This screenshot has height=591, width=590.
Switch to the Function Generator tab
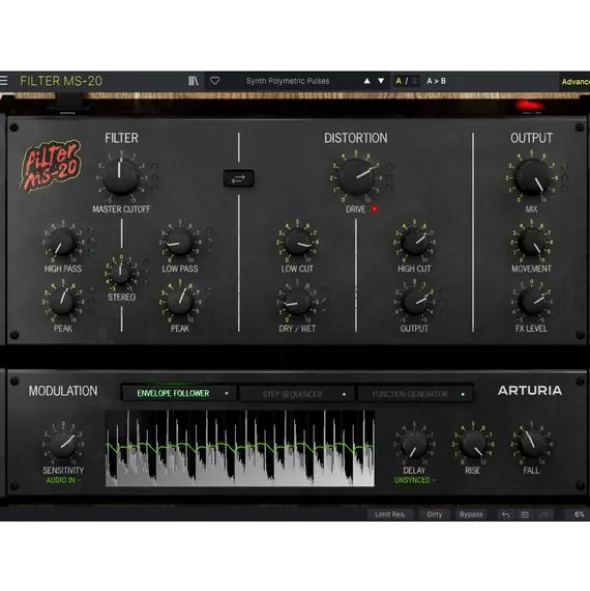coord(415,394)
